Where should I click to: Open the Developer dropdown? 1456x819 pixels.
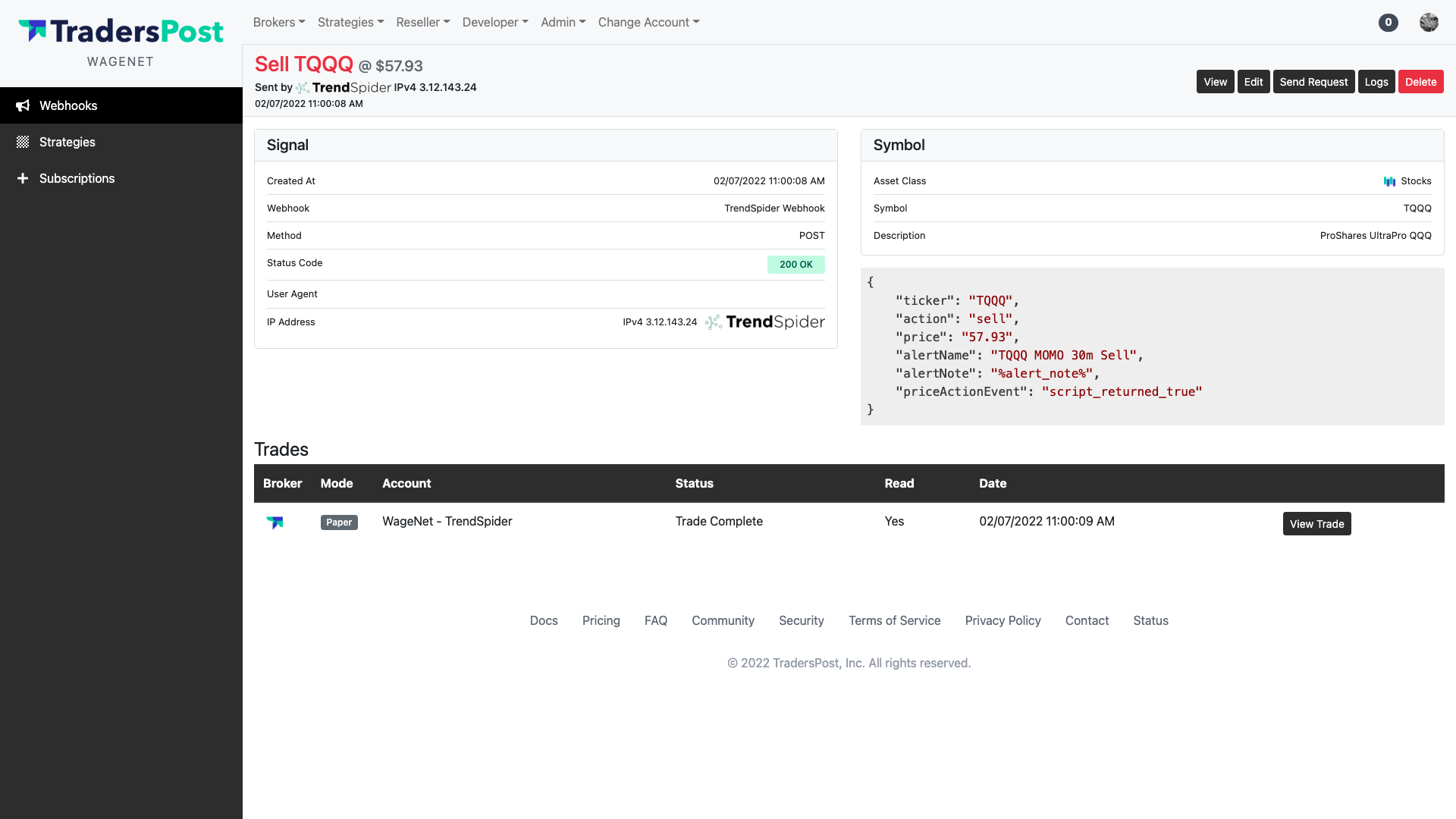click(495, 22)
